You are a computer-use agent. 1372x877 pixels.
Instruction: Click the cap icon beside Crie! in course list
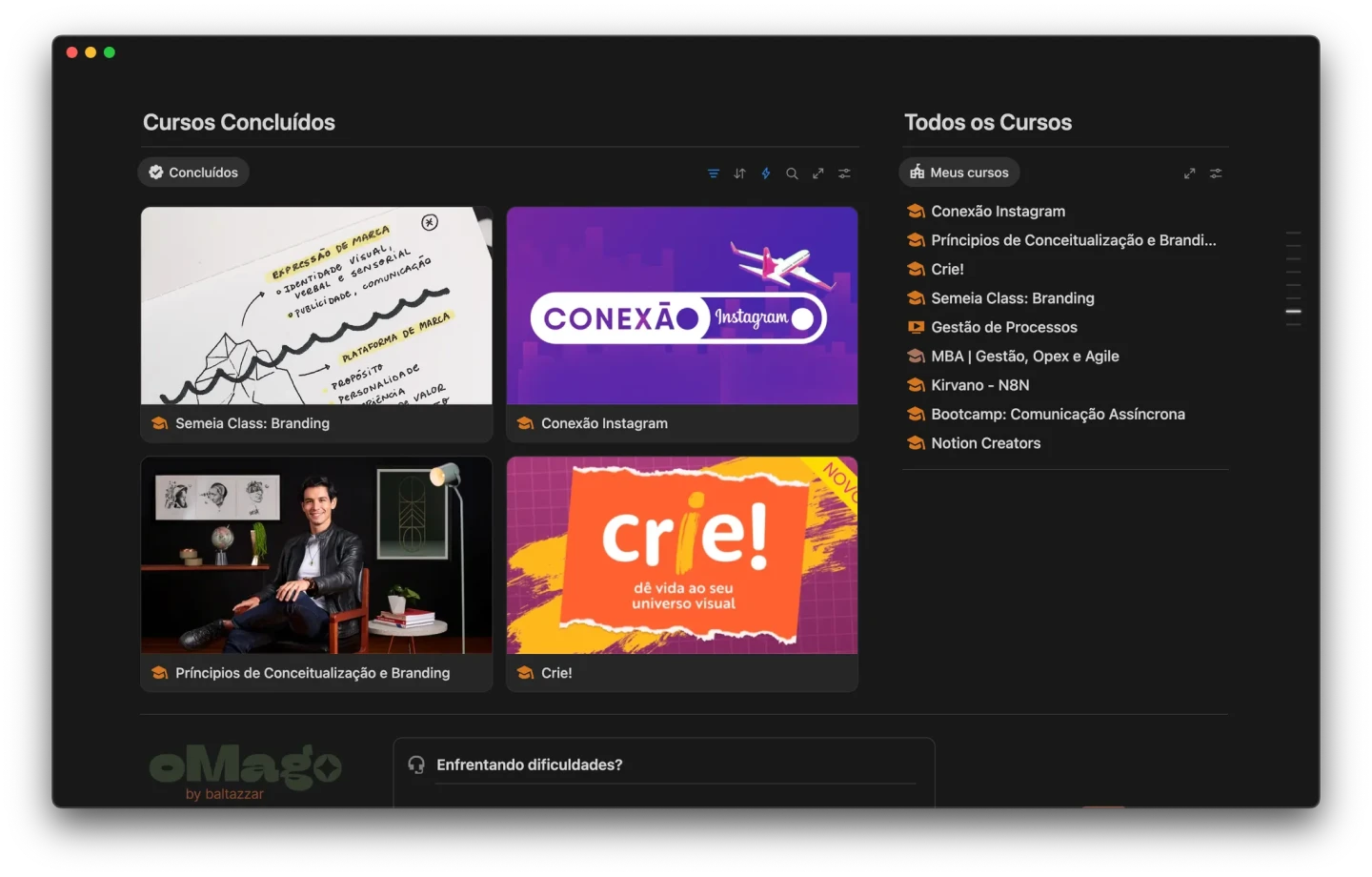(916, 270)
